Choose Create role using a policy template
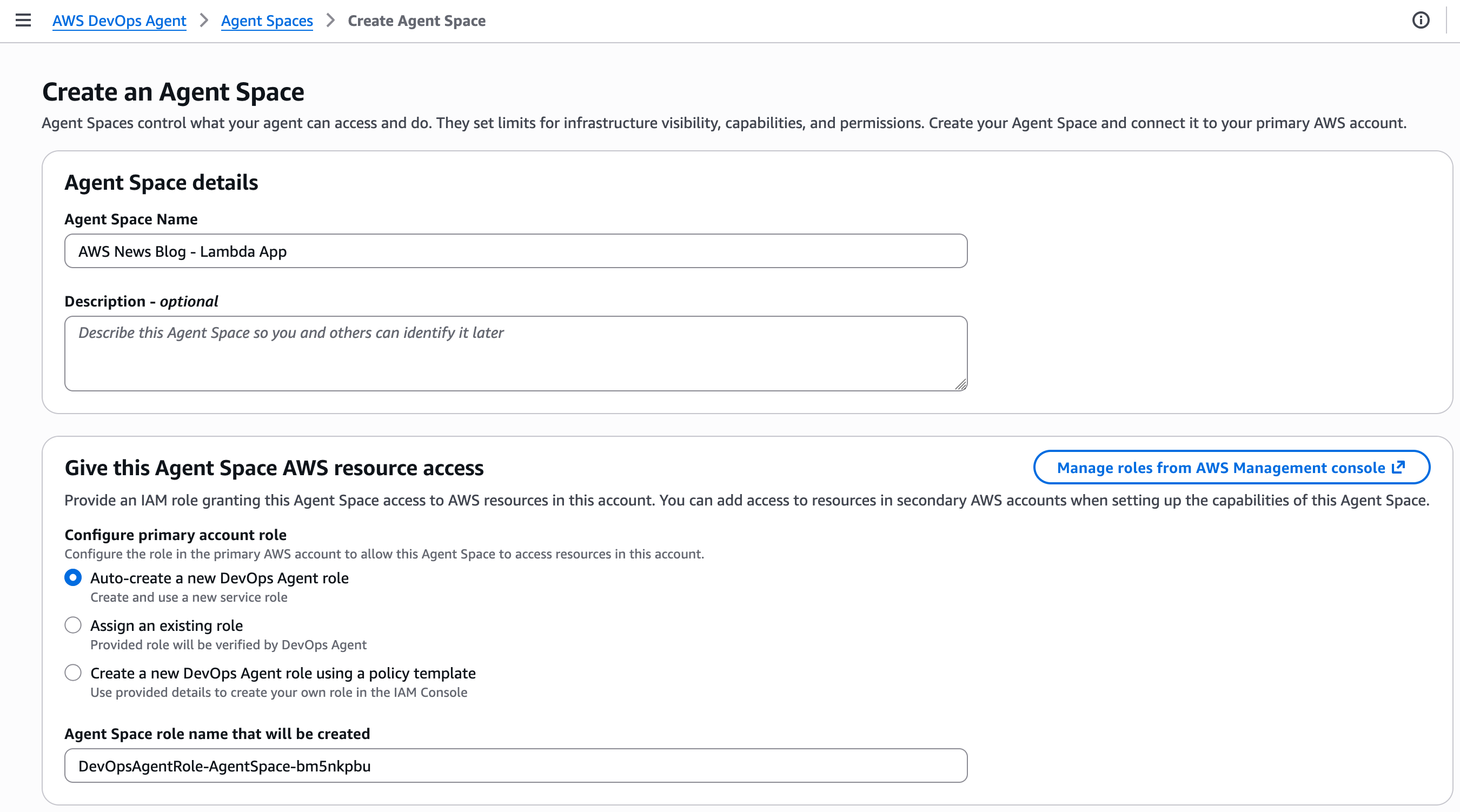This screenshot has width=1460, height=812. tap(73, 673)
